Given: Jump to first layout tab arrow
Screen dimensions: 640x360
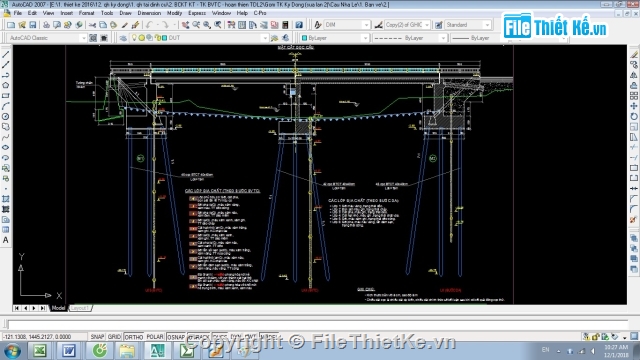Looking at the screenshot, I should [x=17, y=308].
